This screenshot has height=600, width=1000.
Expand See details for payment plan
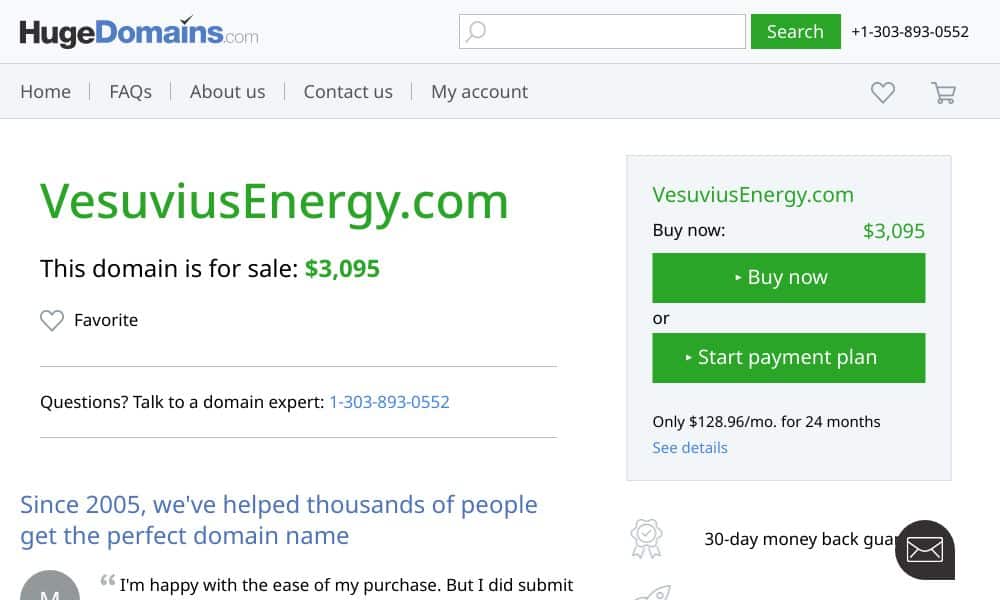(x=689, y=448)
